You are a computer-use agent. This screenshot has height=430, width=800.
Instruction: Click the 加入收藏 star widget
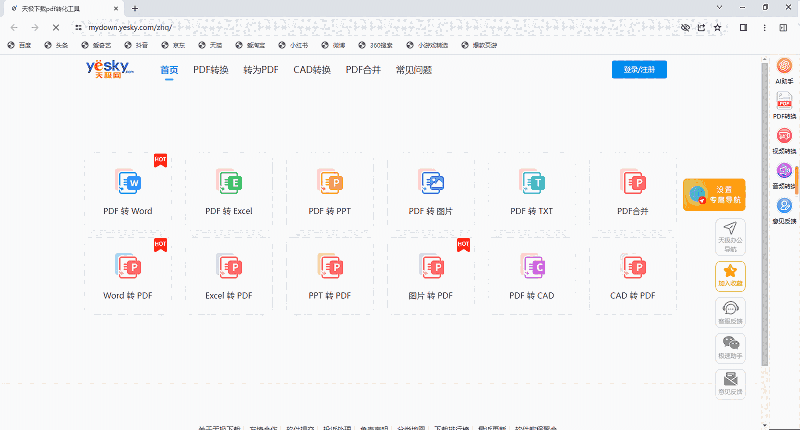tap(730, 276)
